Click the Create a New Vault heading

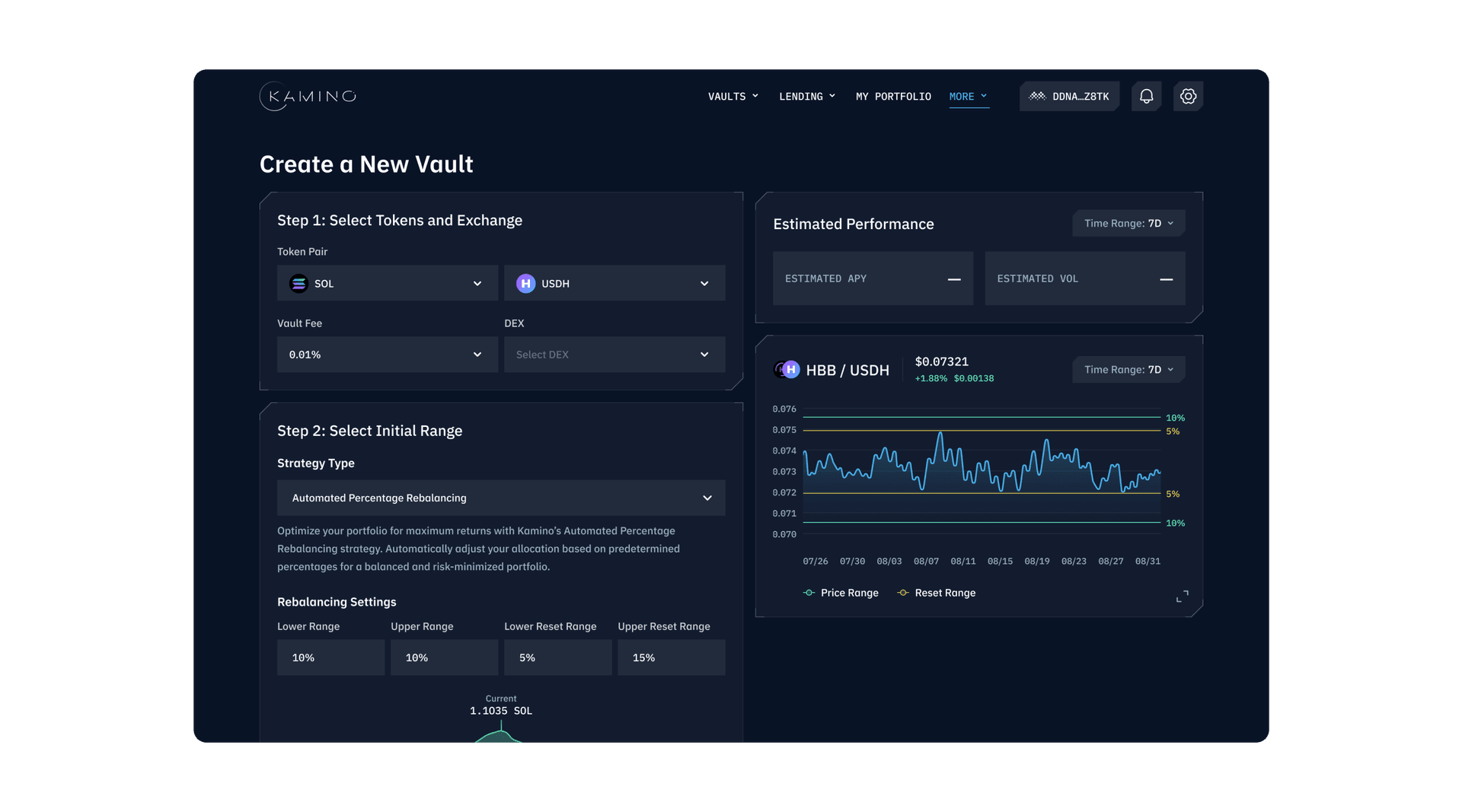pyautogui.click(x=366, y=164)
